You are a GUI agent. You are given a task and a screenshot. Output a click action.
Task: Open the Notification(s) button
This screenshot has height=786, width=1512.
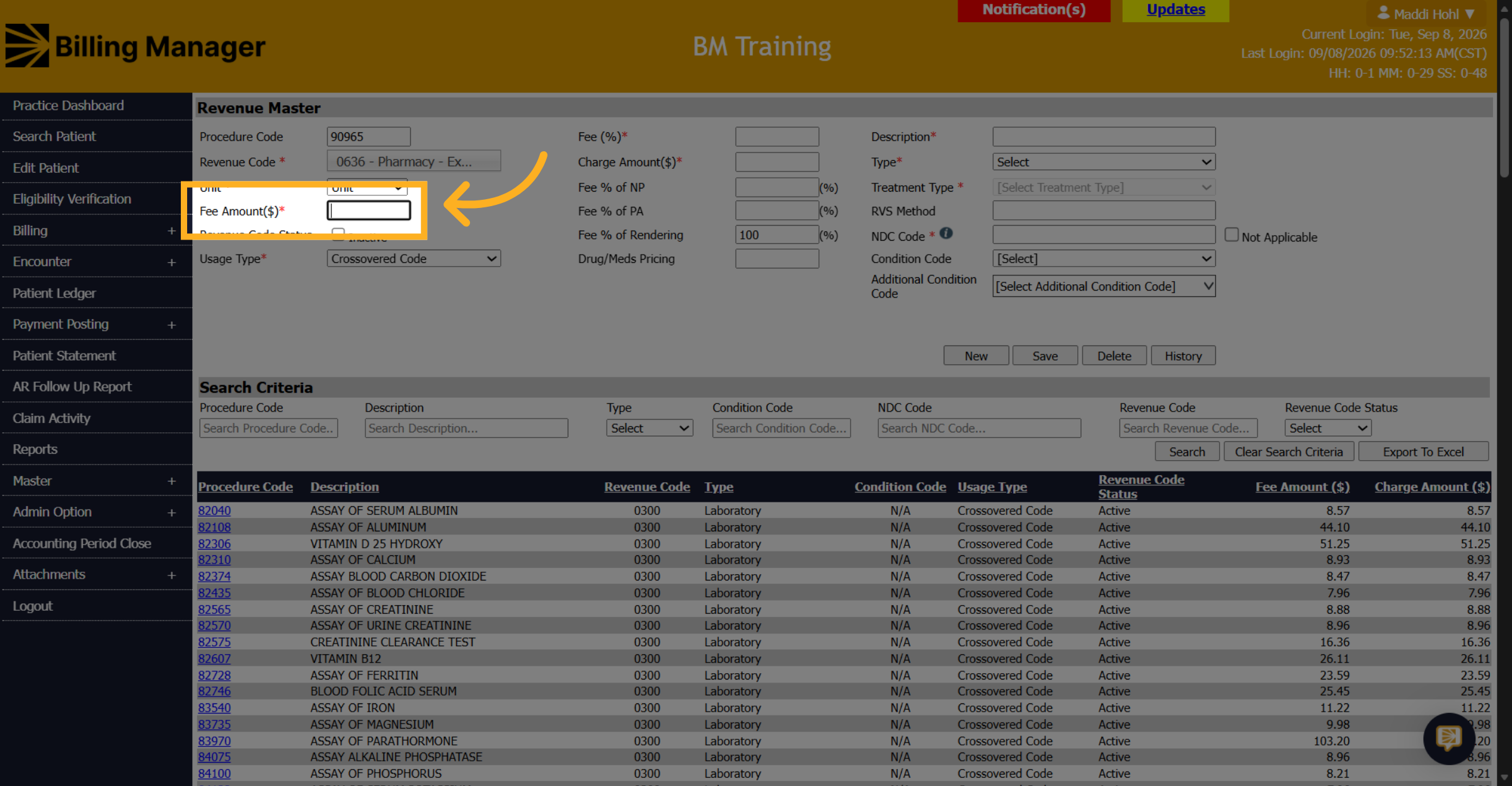1034,10
